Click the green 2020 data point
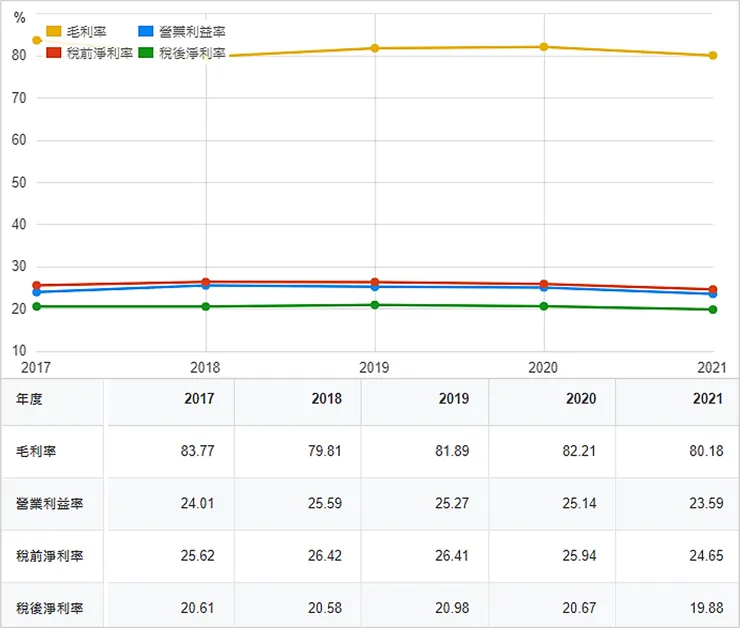 544,306
